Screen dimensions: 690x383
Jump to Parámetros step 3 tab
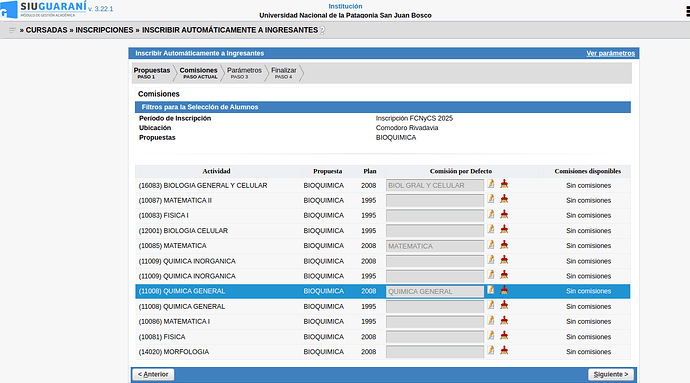tap(244, 73)
